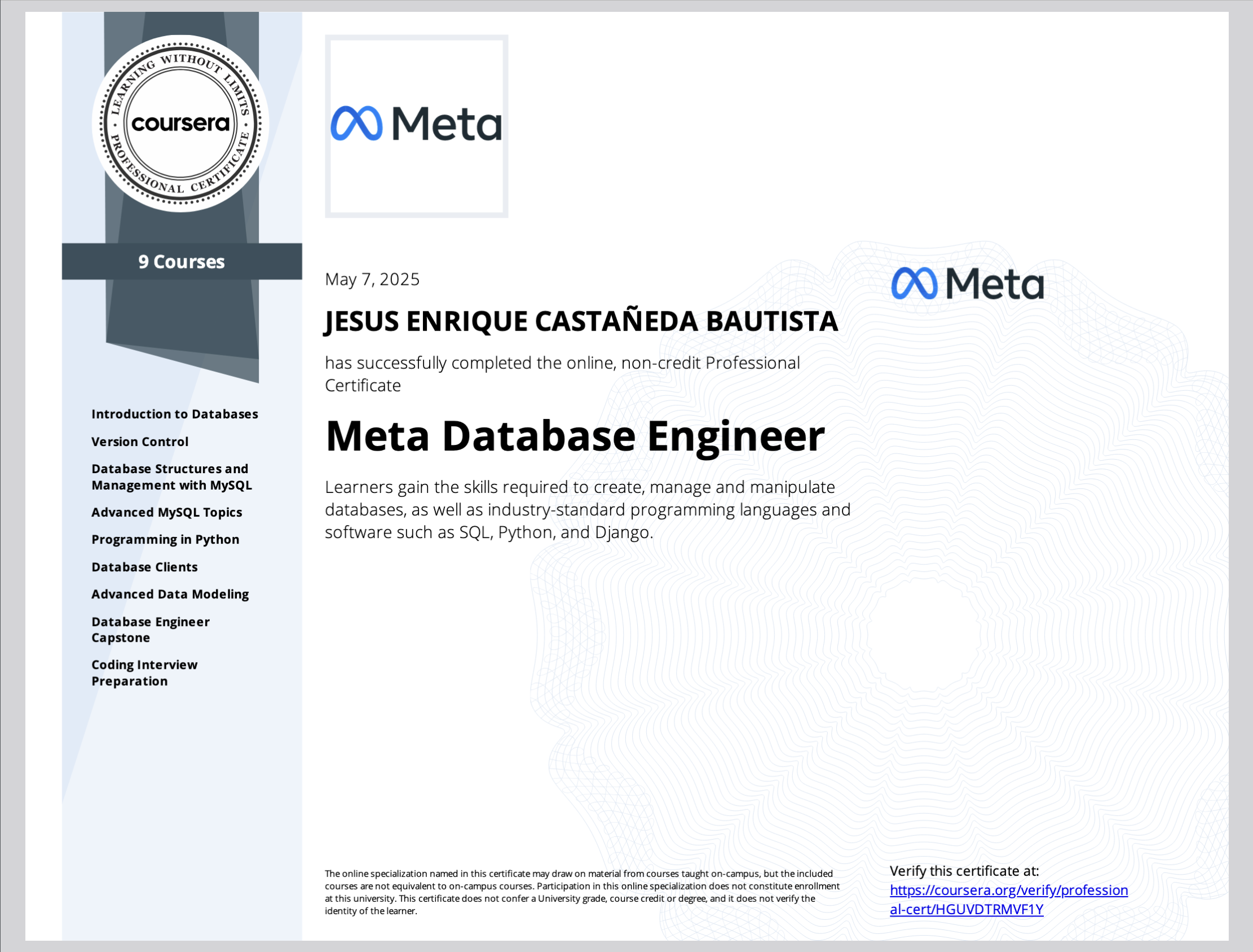This screenshot has width=1253, height=952.
Task: Select the date 'May 7, 2025'
Action: (x=372, y=279)
